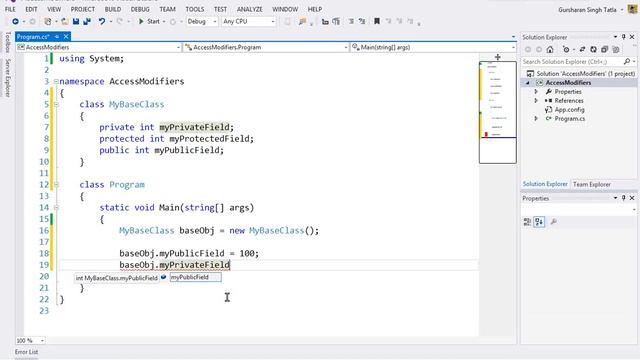The image size is (640, 360).
Task: Collapse the Main method outlining region
Action: click(x=56, y=207)
